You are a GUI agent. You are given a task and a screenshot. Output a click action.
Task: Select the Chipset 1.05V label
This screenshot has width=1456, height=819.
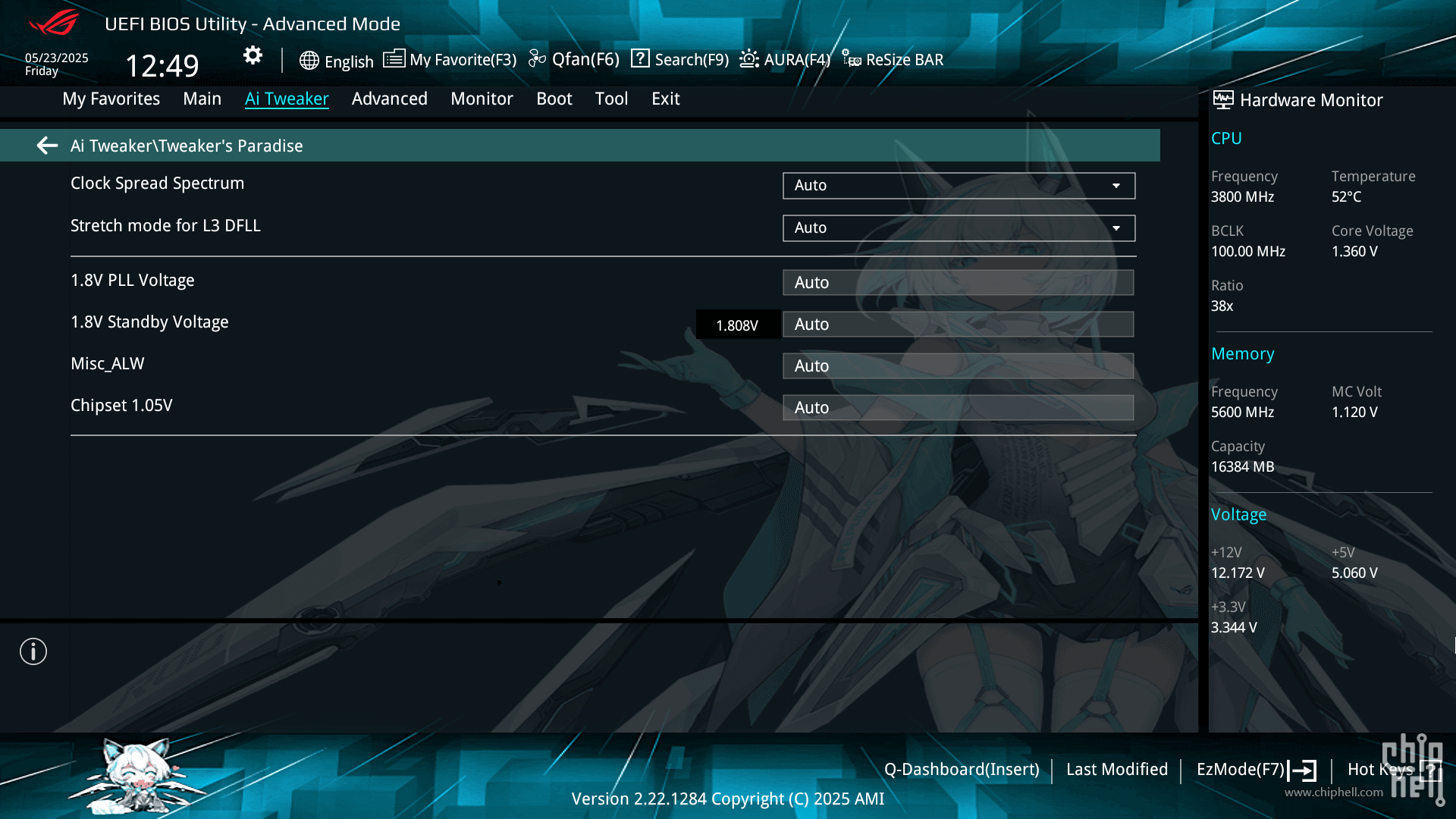point(121,406)
